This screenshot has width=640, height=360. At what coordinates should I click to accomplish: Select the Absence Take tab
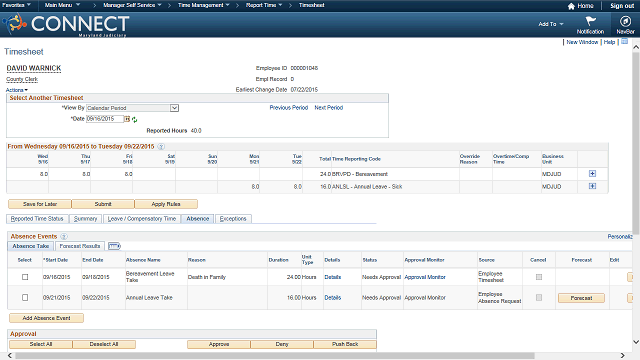pos(31,246)
